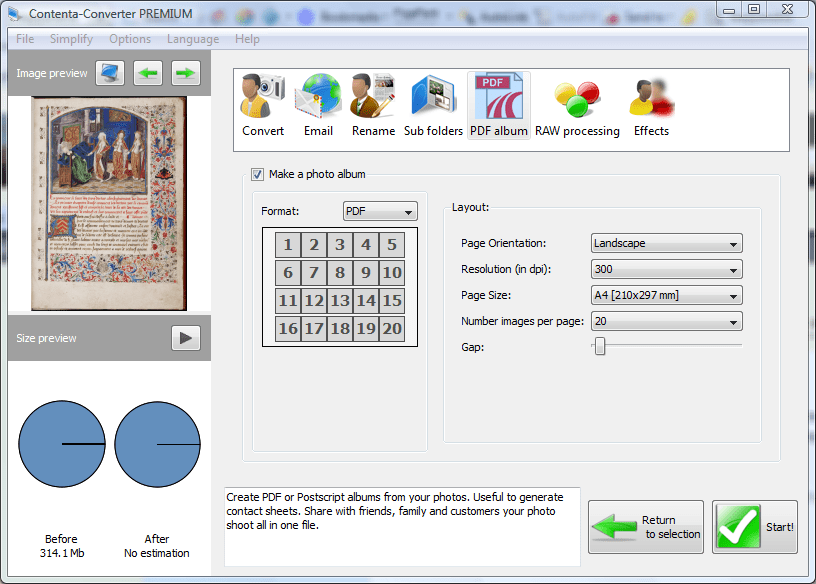
Task: Open the Sub folders tool
Action: click(434, 106)
